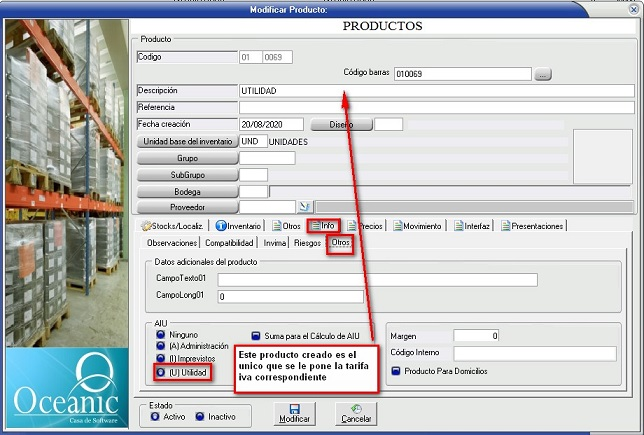Open the Movimiento tab

tap(421, 226)
